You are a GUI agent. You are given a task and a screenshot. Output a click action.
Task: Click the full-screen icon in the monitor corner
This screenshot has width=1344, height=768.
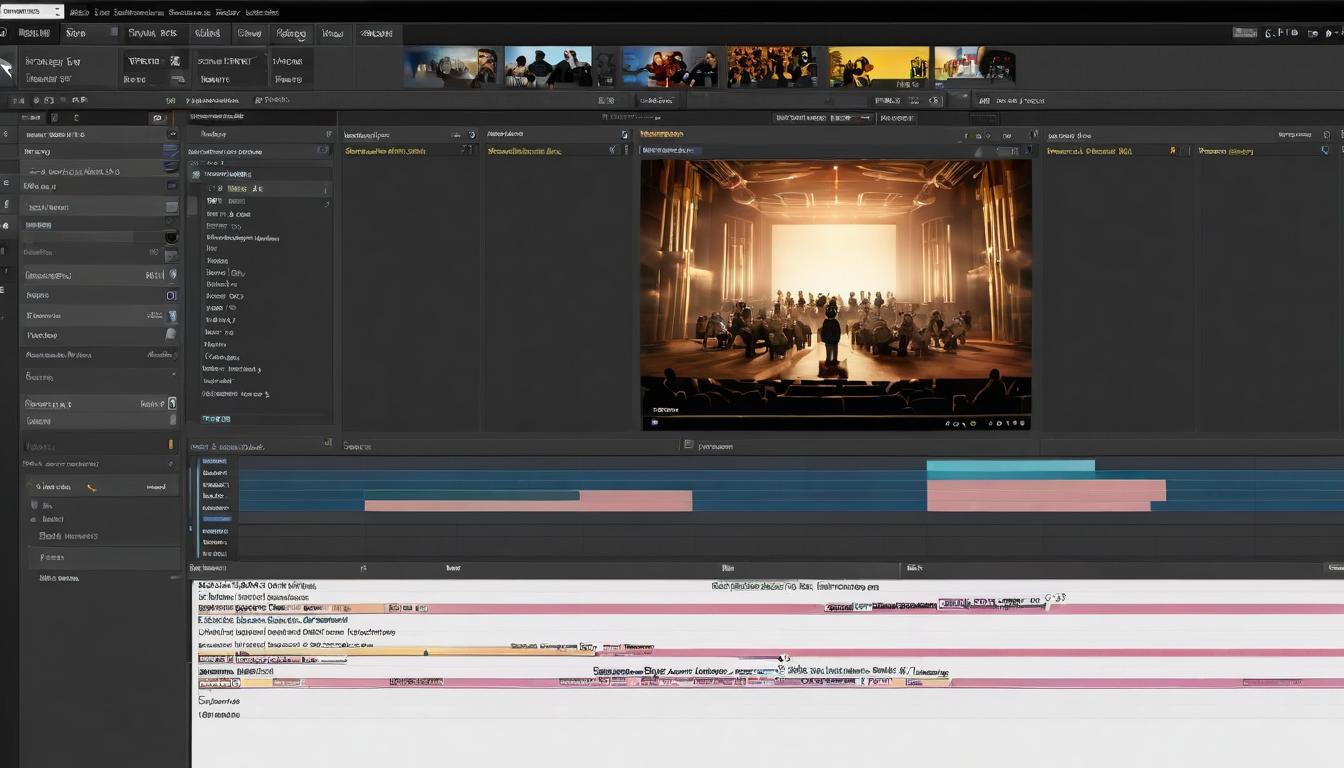[1025, 422]
